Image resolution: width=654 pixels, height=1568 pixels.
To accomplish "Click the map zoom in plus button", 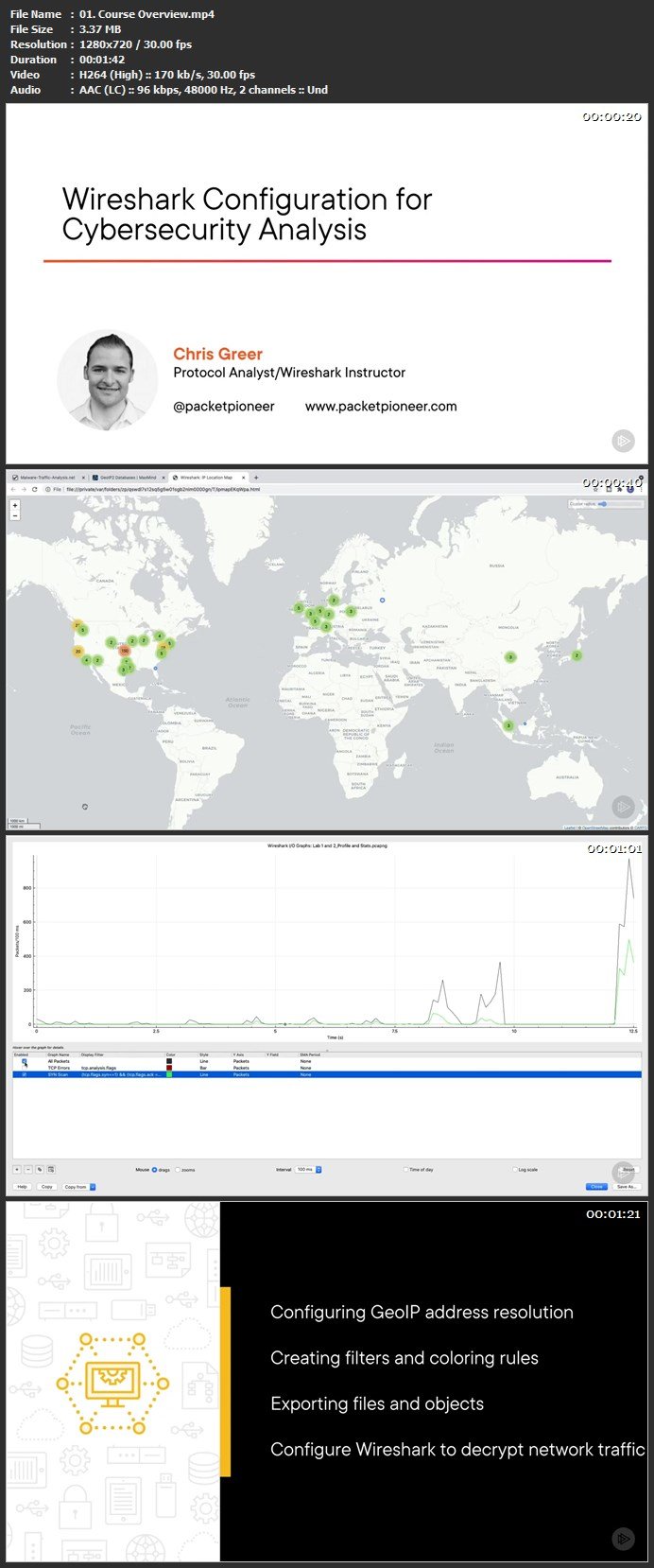I will click(x=15, y=506).
